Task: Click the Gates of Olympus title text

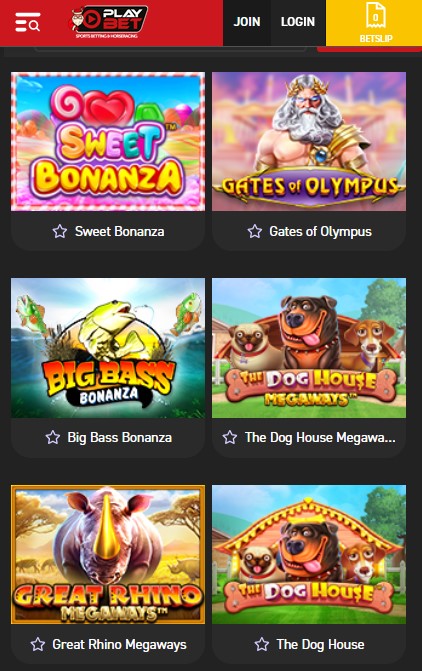Action: [321, 232]
